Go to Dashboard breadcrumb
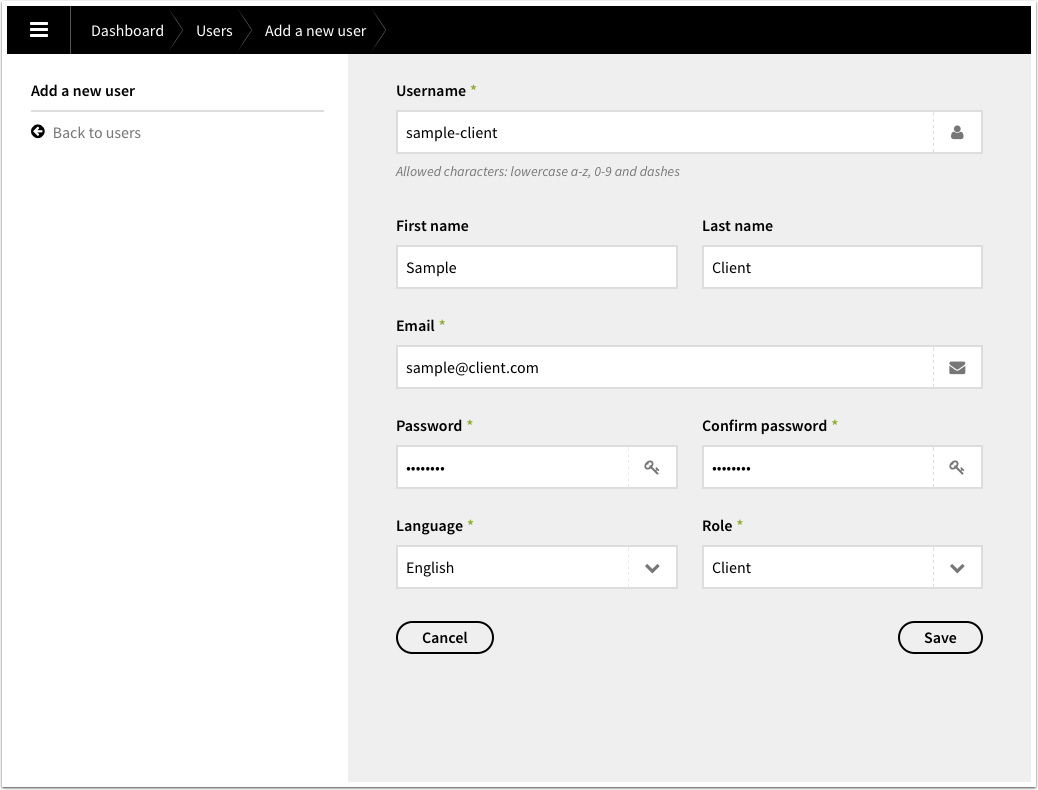Image resolution: width=1038 pixels, height=790 pixels. pos(127,30)
